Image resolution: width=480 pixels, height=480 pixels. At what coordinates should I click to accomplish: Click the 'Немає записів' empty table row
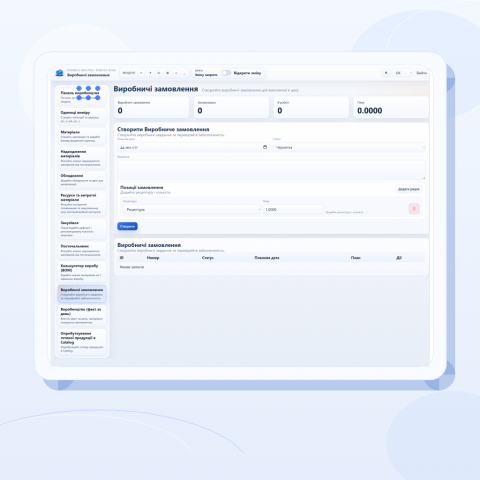click(271, 267)
